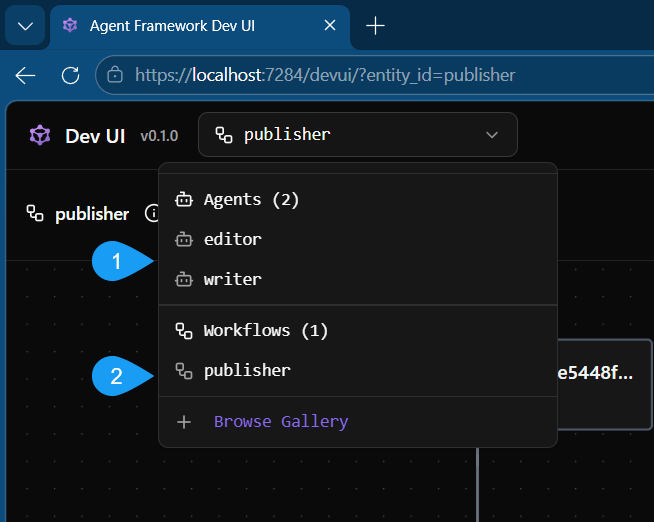Viewport: 654px width, 522px height.
Task: Click the v0.1.0 version label
Action: click(159, 136)
